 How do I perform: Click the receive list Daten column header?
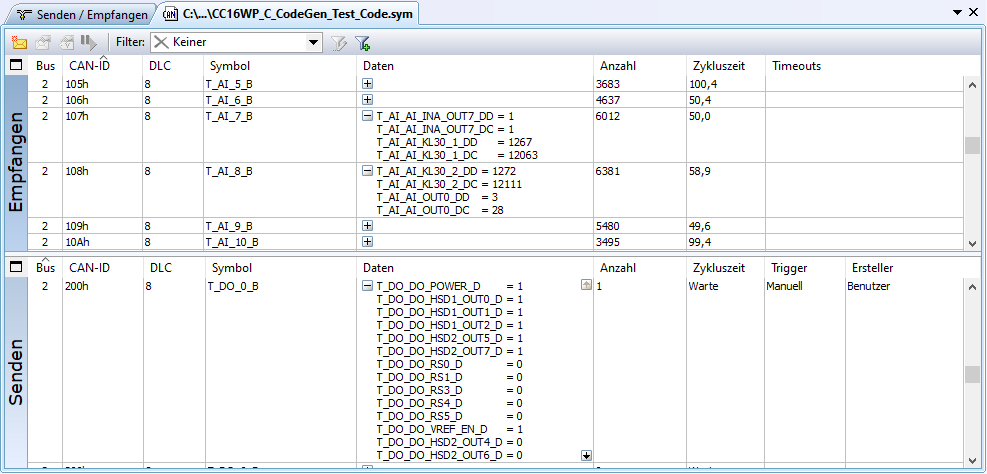tap(379, 65)
